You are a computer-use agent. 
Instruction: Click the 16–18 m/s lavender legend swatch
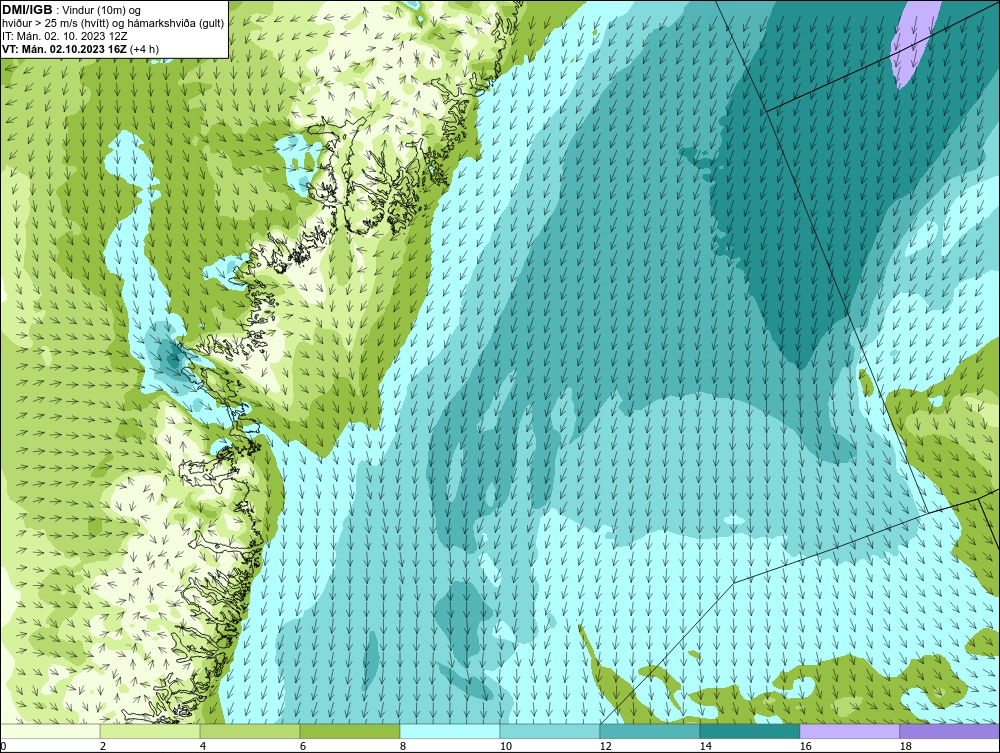849,731
